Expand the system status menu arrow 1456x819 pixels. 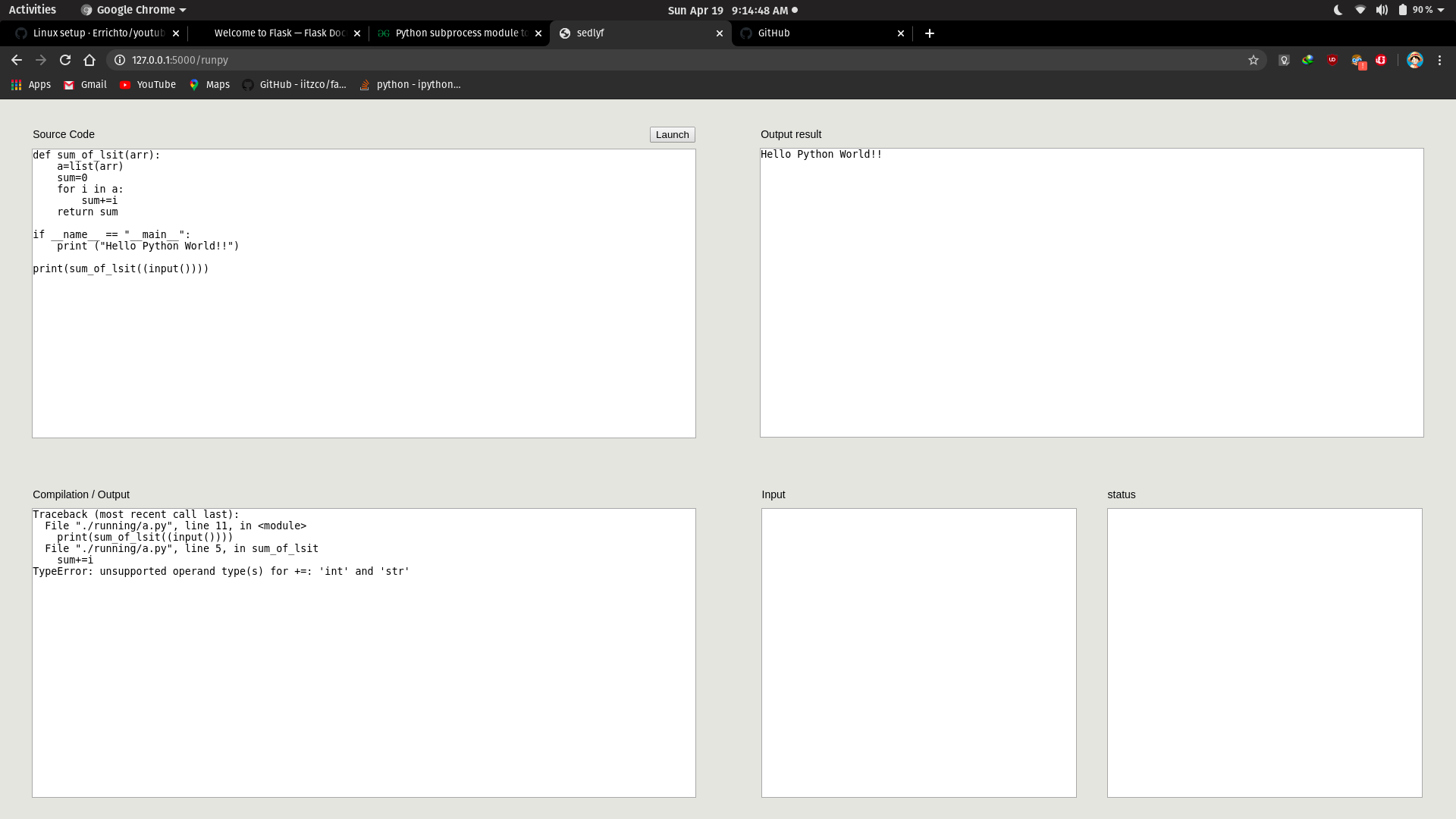1441,10
